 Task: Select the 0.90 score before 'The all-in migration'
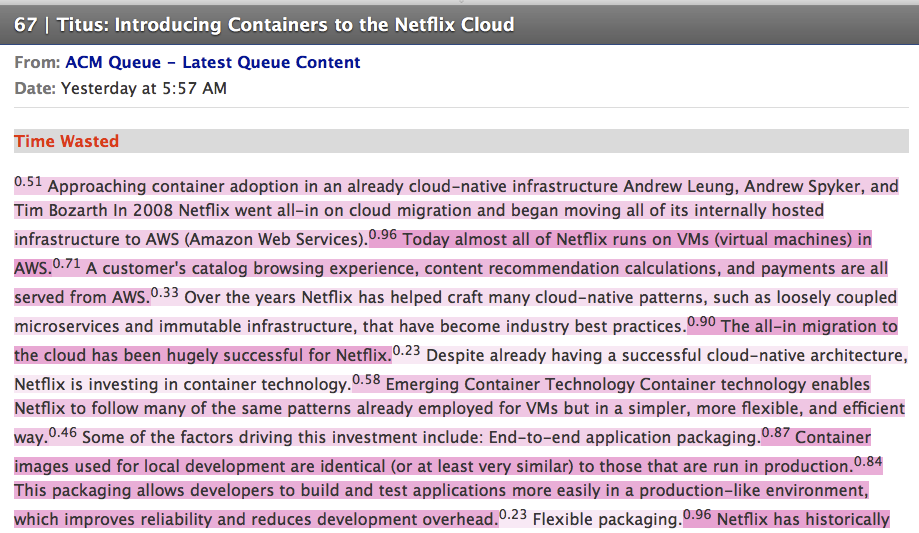pyautogui.click(x=701, y=321)
